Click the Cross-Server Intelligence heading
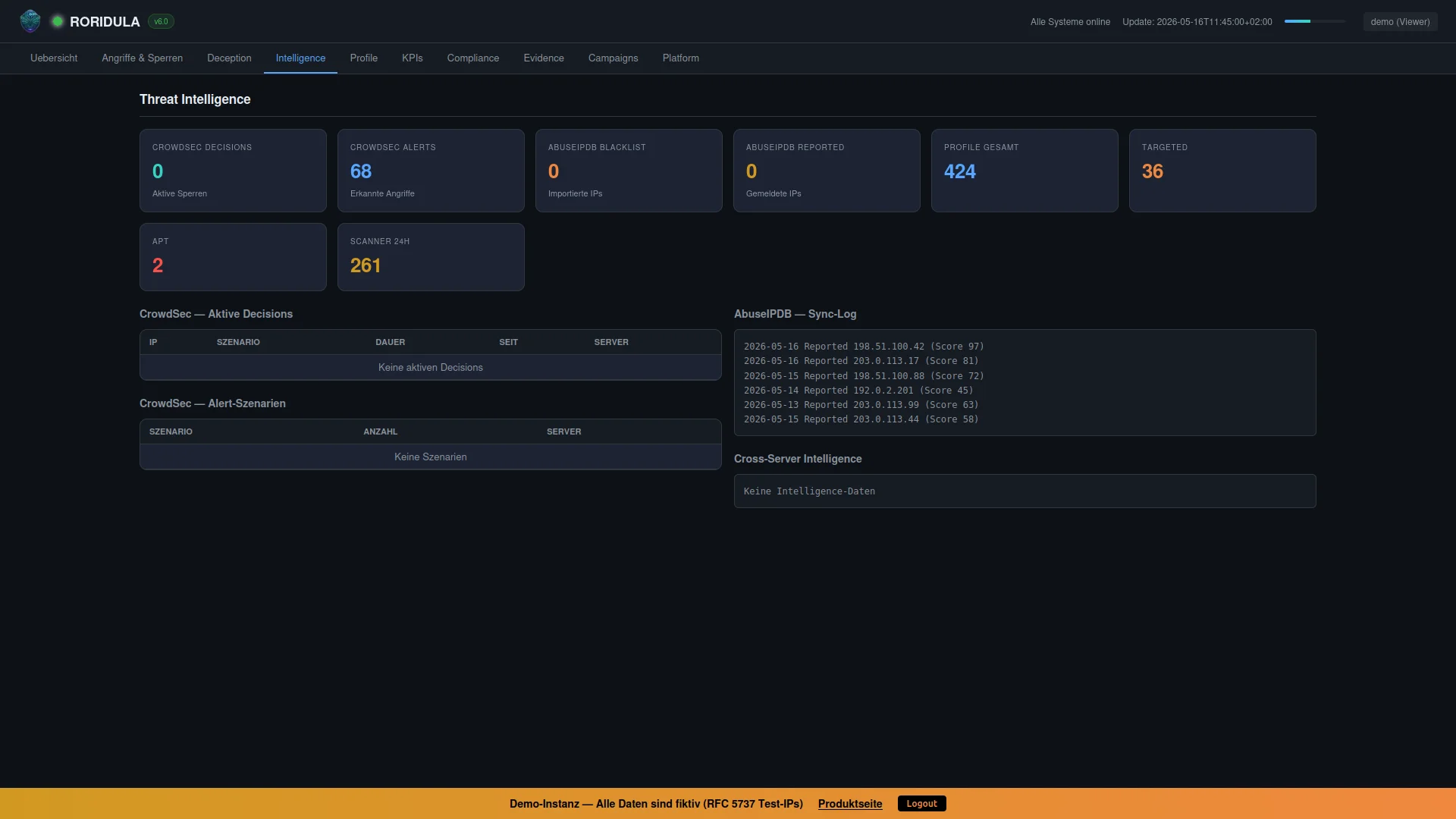 point(798,459)
